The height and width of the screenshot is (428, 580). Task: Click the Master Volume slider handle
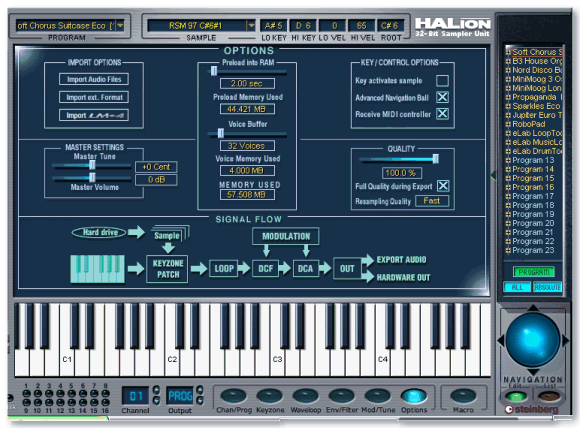pos(92,177)
